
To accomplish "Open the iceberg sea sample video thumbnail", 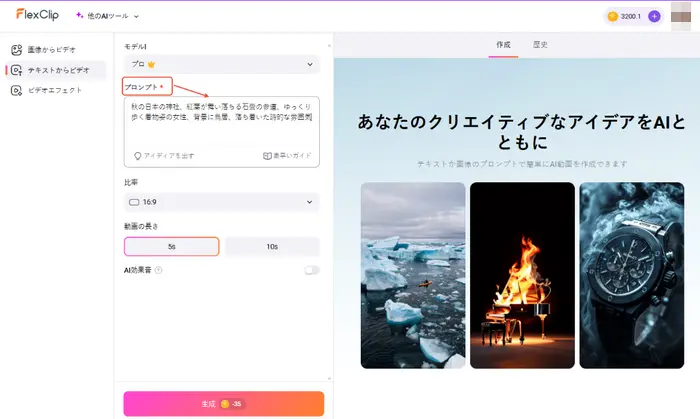I will point(413,275).
